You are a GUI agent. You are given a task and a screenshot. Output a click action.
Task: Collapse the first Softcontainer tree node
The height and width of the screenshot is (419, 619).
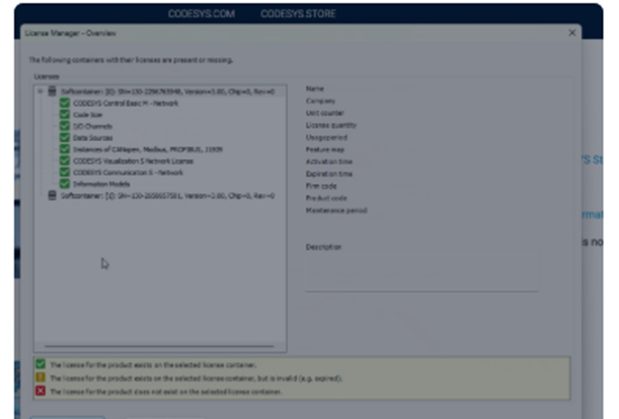pyautogui.click(x=40, y=91)
